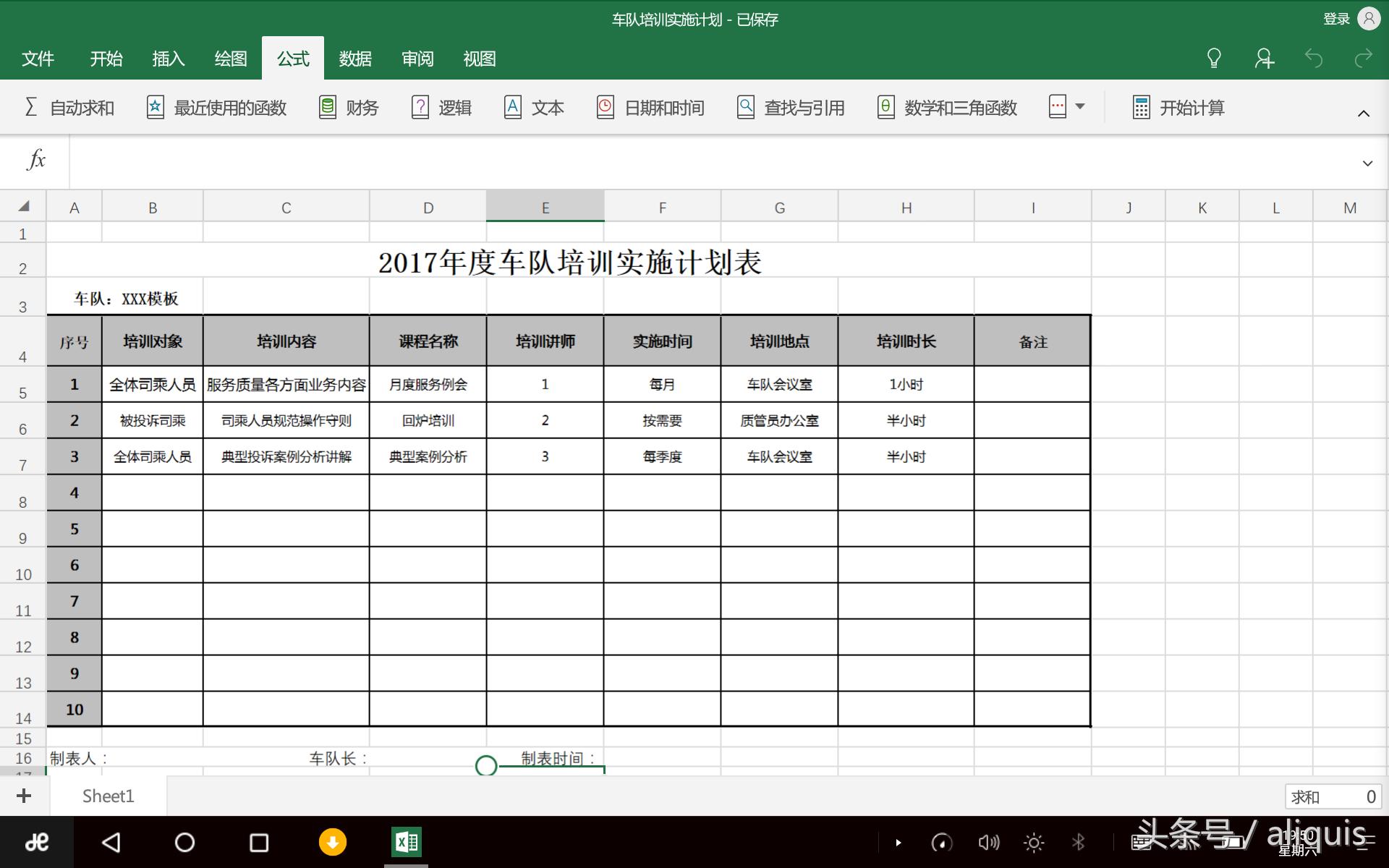Viewport: 1389px width, 868px height.
Task: Open the recently used functions (最近使用的函数)
Action: [215, 107]
